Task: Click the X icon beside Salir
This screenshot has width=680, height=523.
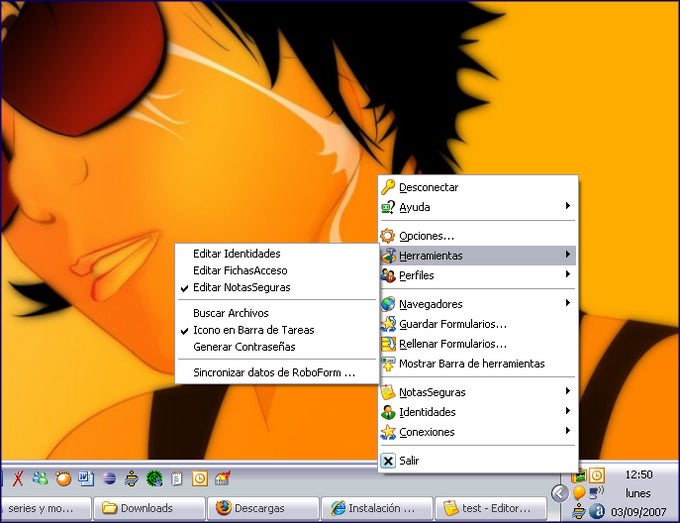Action: 388,461
